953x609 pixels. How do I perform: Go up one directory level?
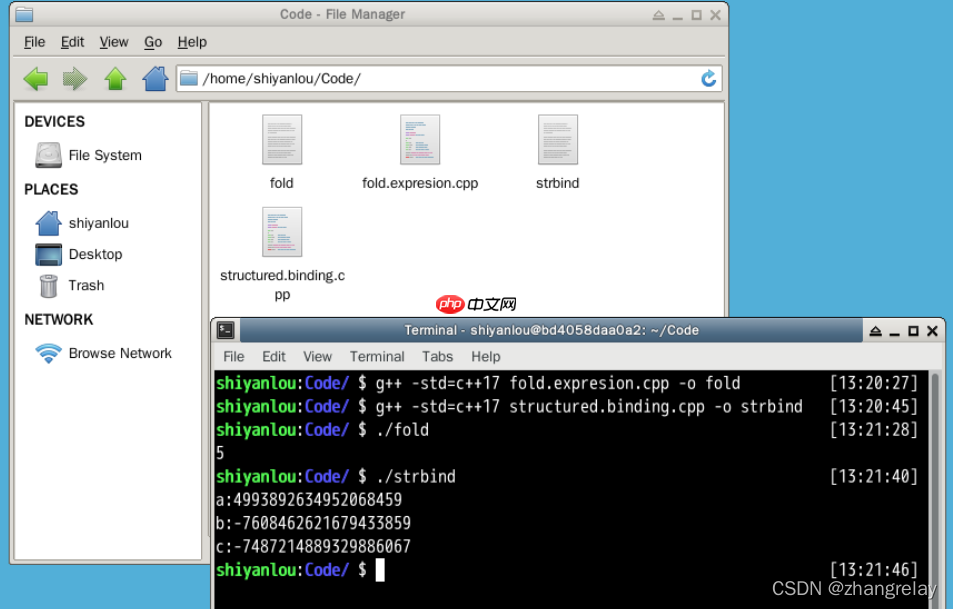114,78
